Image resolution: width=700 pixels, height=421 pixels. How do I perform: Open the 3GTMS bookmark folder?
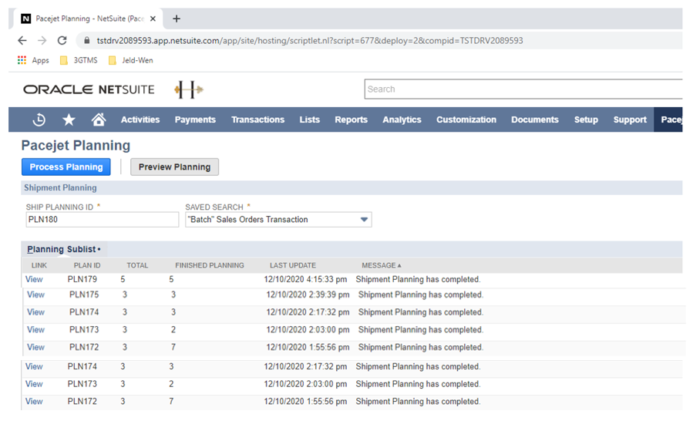tap(79, 60)
